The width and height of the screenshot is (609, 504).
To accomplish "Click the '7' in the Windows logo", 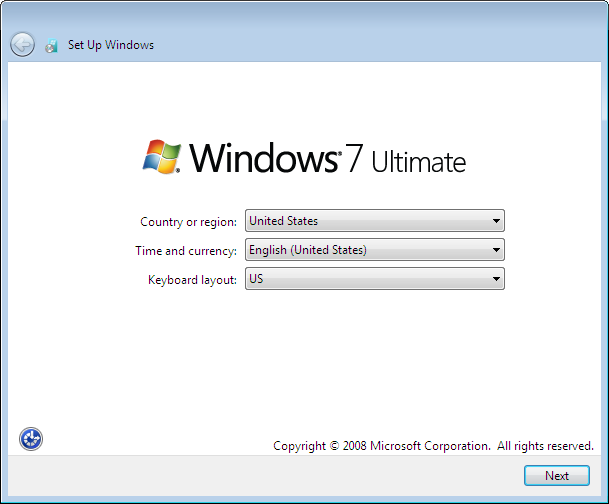I will (353, 159).
